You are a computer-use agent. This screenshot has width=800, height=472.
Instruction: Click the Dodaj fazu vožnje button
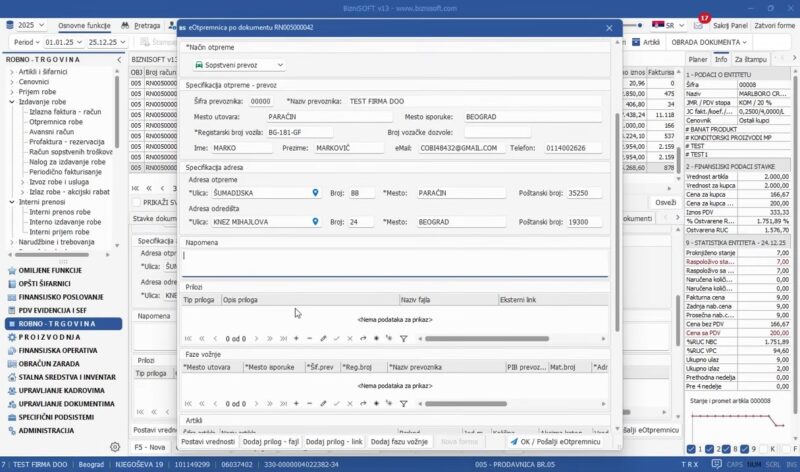click(397, 441)
